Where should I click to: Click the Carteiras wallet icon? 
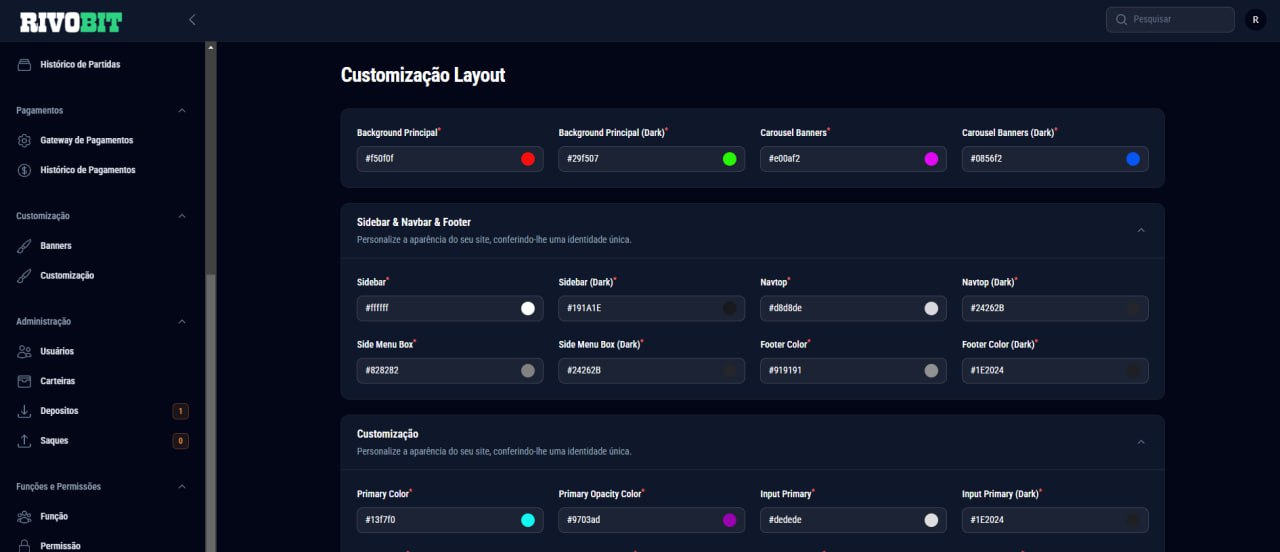25,381
